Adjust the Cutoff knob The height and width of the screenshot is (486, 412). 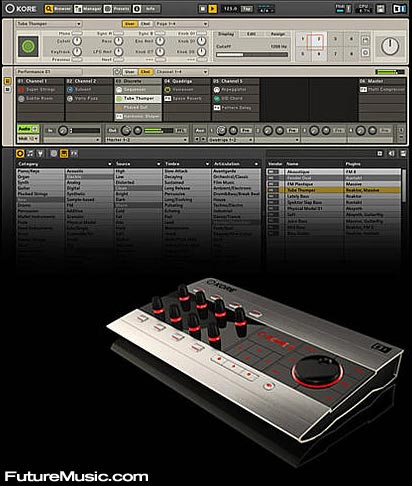pyautogui.click(x=77, y=41)
